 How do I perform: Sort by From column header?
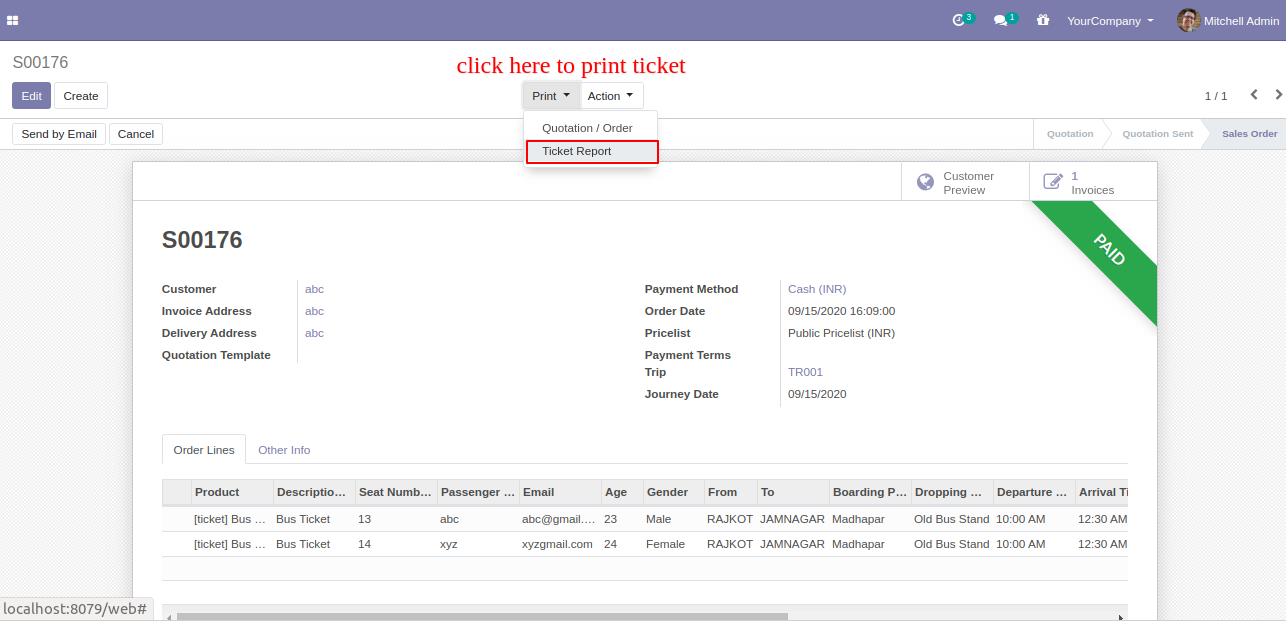point(730,492)
